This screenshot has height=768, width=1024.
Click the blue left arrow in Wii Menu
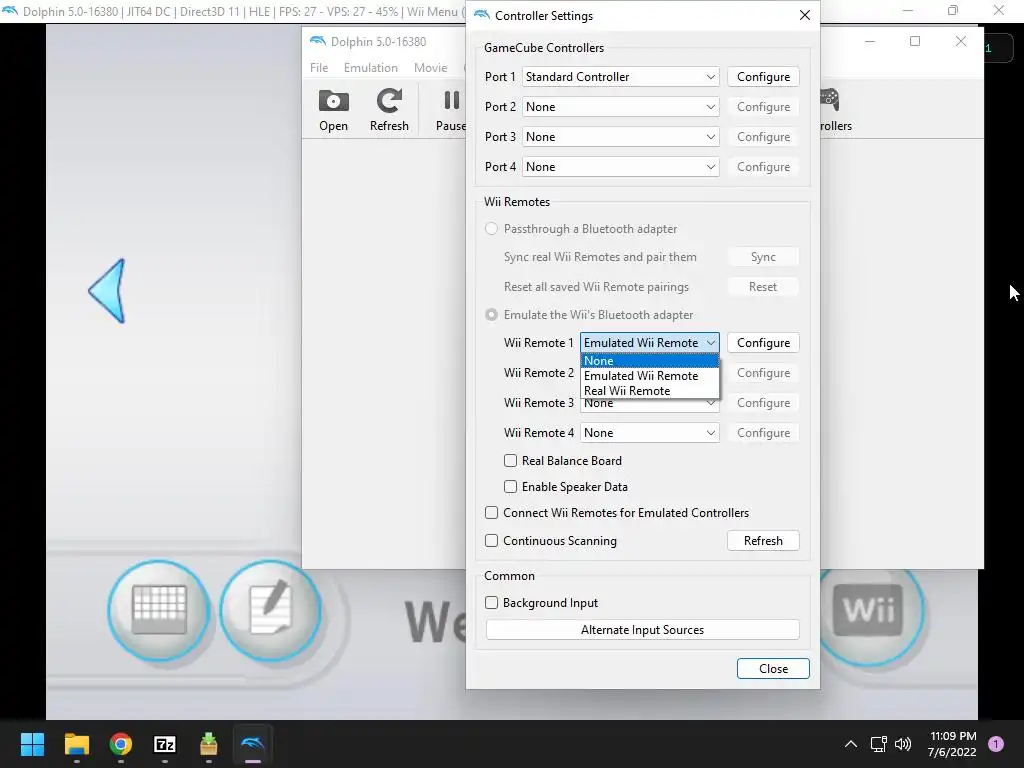(107, 291)
